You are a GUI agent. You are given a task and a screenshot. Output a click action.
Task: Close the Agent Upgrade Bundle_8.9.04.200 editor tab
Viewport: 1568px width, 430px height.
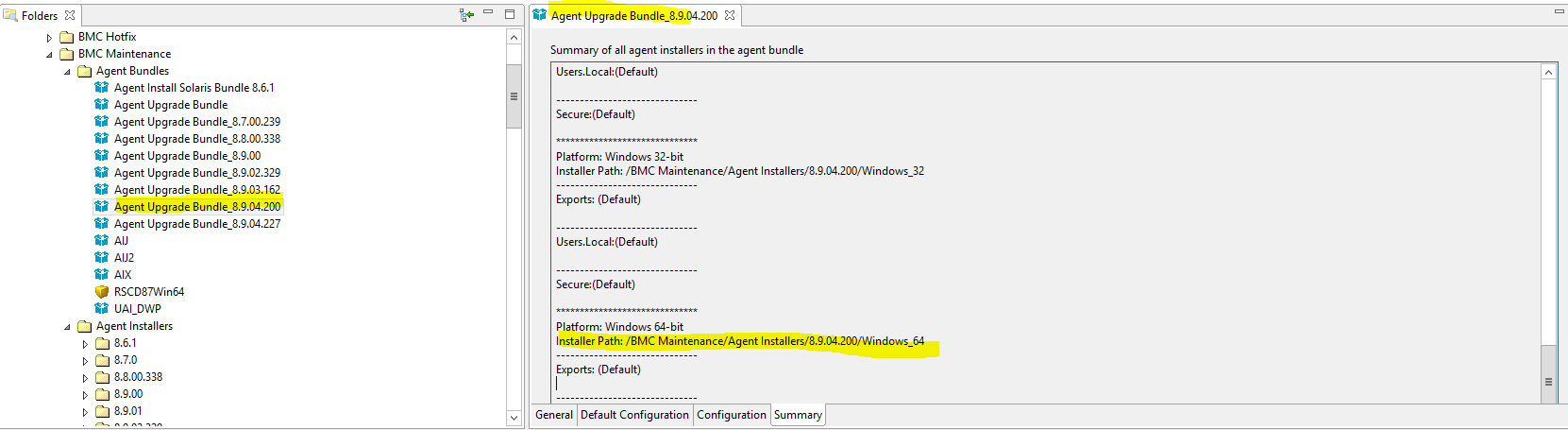tap(730, 15)
